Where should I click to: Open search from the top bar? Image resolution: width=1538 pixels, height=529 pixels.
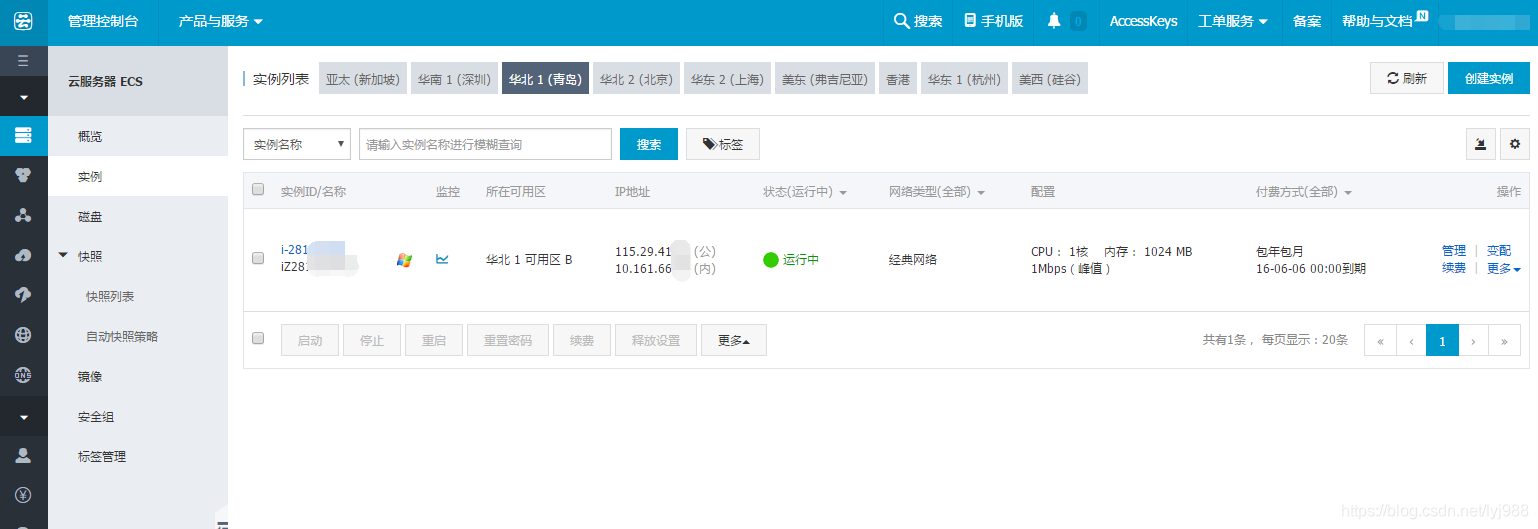pyautogui.click(x=918, y=21)
